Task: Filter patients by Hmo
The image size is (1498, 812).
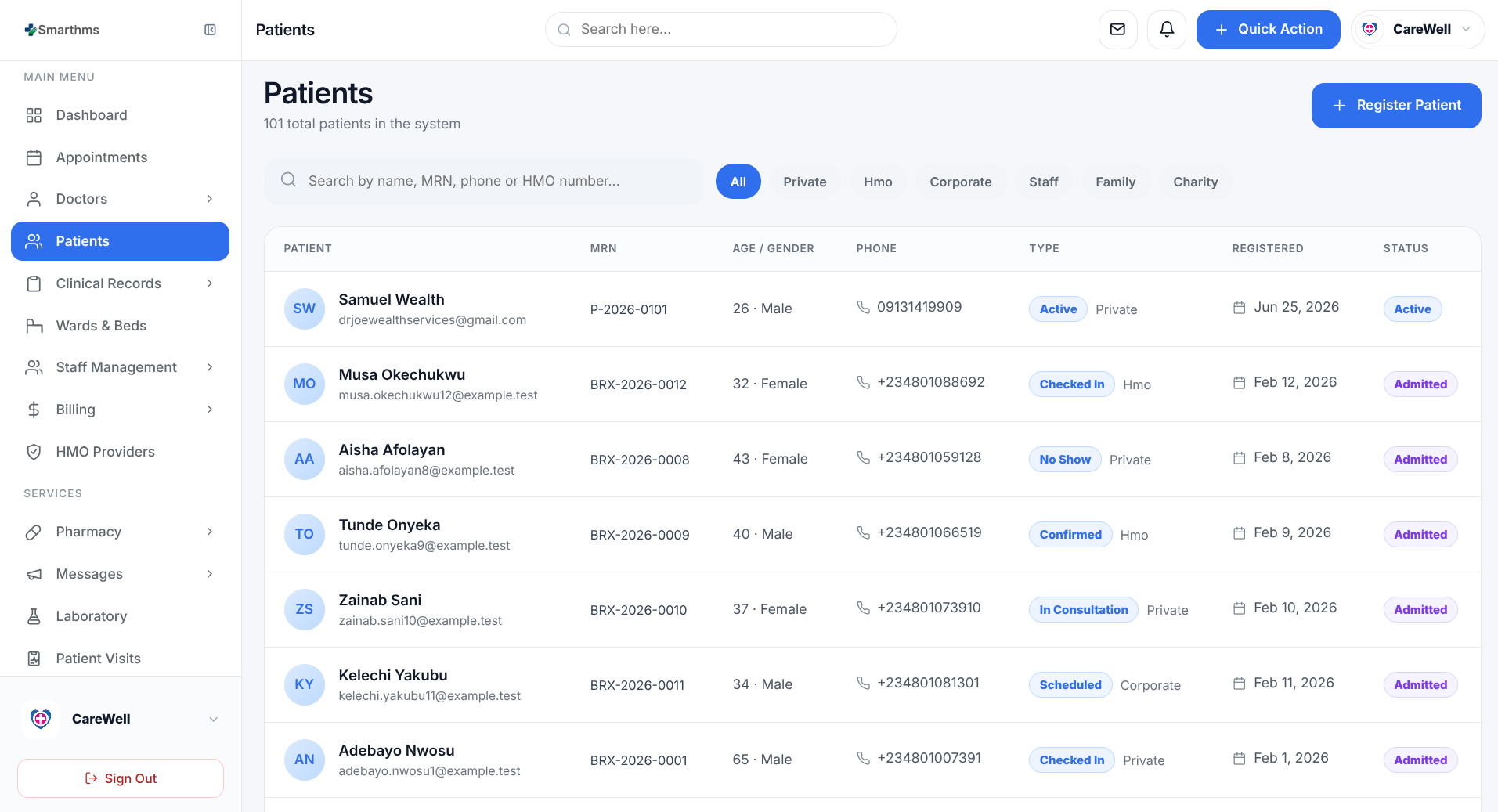Action: pos(878,182)
